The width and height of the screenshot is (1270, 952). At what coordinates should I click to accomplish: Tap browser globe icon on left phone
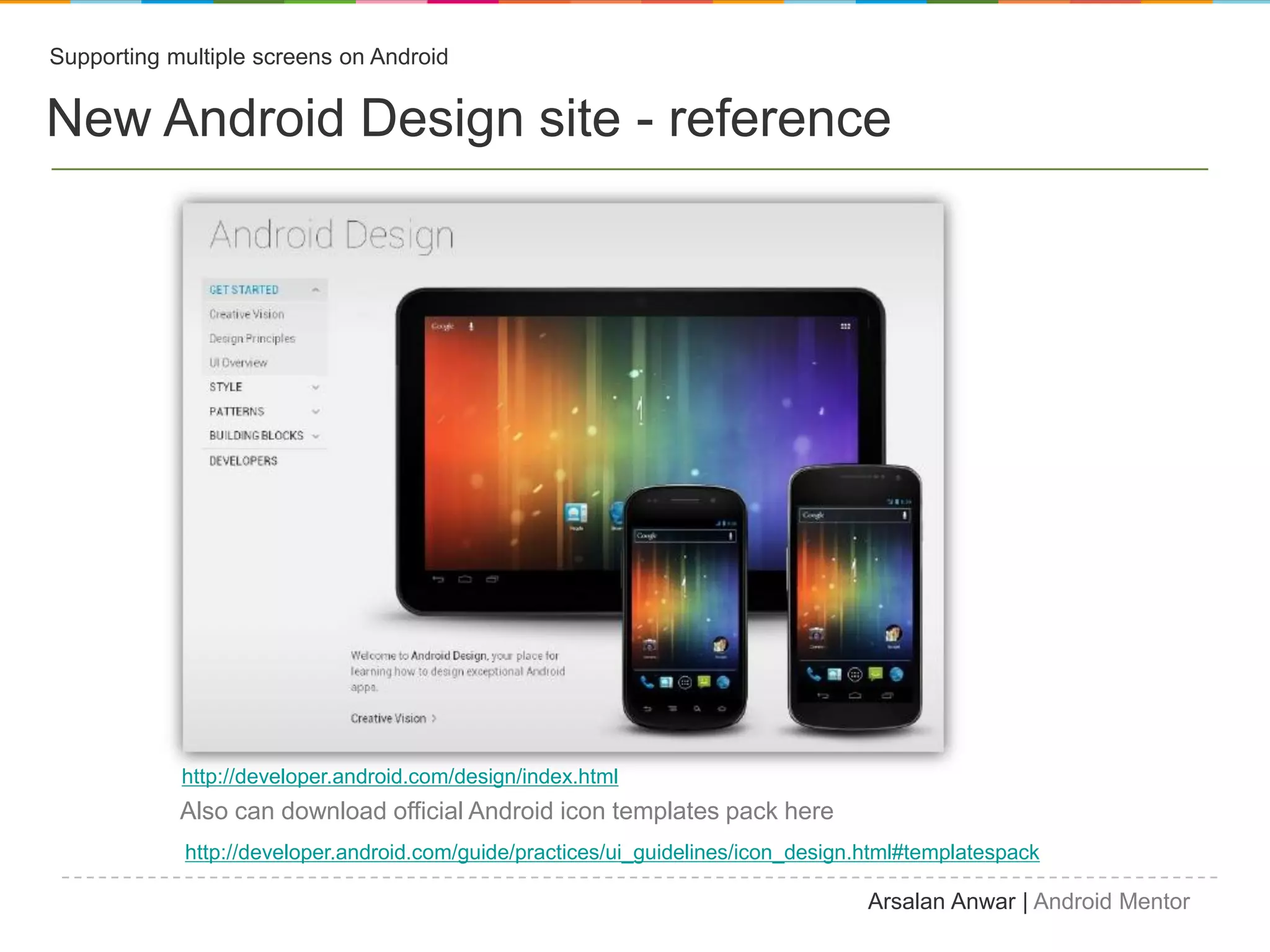click(x=723, y=682)
